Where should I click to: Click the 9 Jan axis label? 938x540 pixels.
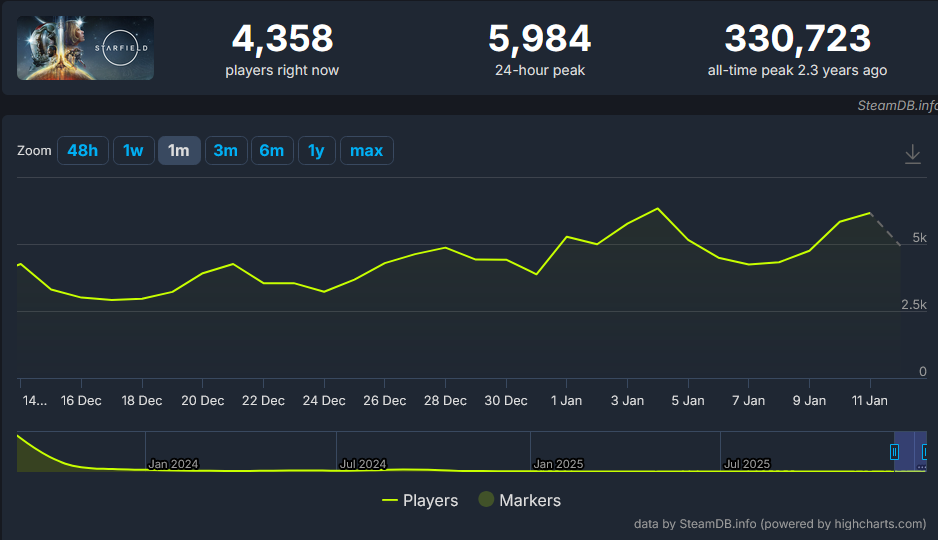(x=809, y=401)
